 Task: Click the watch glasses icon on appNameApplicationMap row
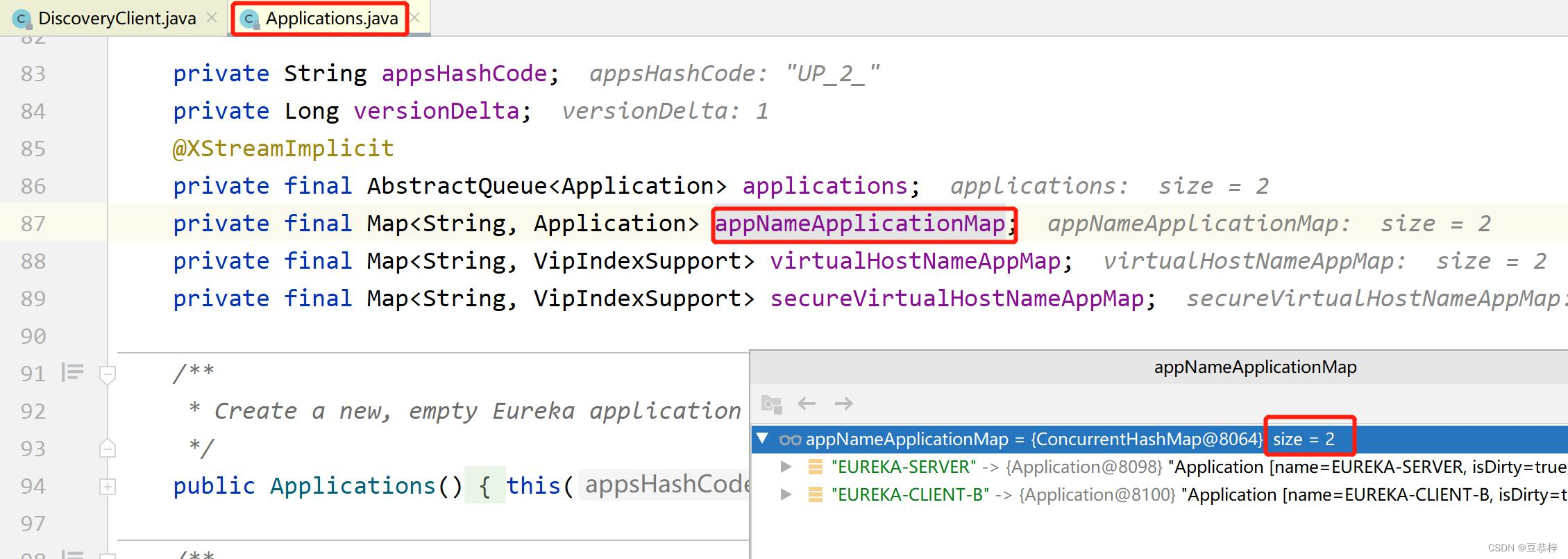(x=791, y=440)
